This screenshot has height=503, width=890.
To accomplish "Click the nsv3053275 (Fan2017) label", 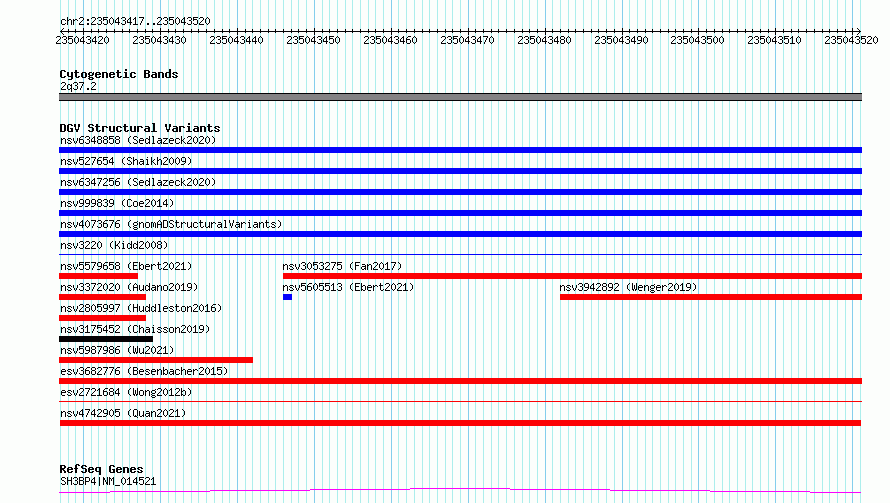I will tap(342, 266).
